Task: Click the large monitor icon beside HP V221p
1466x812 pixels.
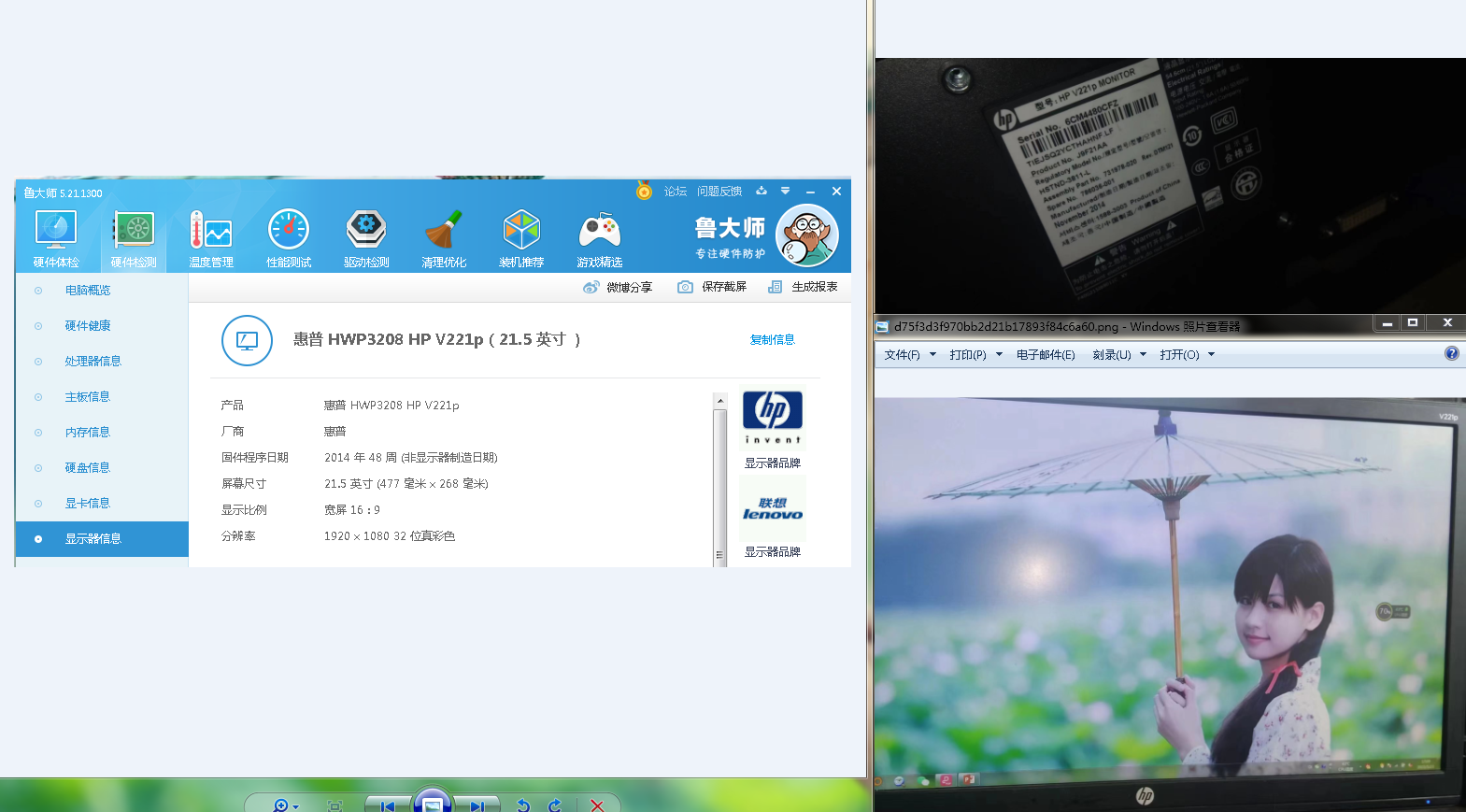Action: point(247,340)
